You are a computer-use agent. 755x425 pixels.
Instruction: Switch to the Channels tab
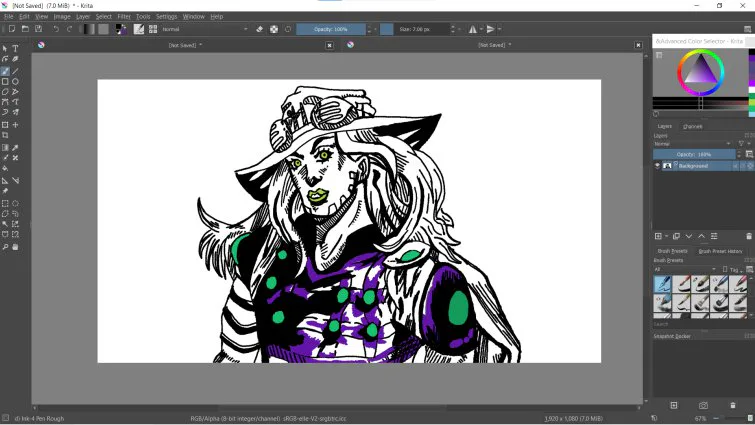tap(692, 126)
